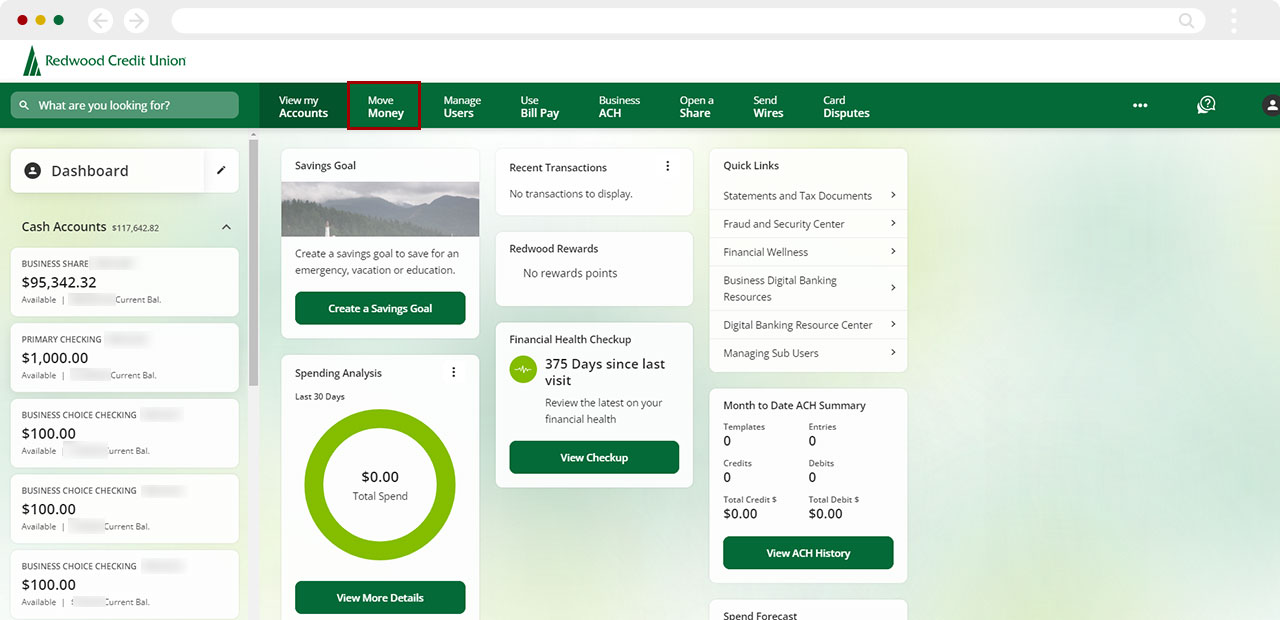Open Recent Transactions options menu
This screenshot has height=620, width=1280.
pyautogui.click(x=668, y=166)
